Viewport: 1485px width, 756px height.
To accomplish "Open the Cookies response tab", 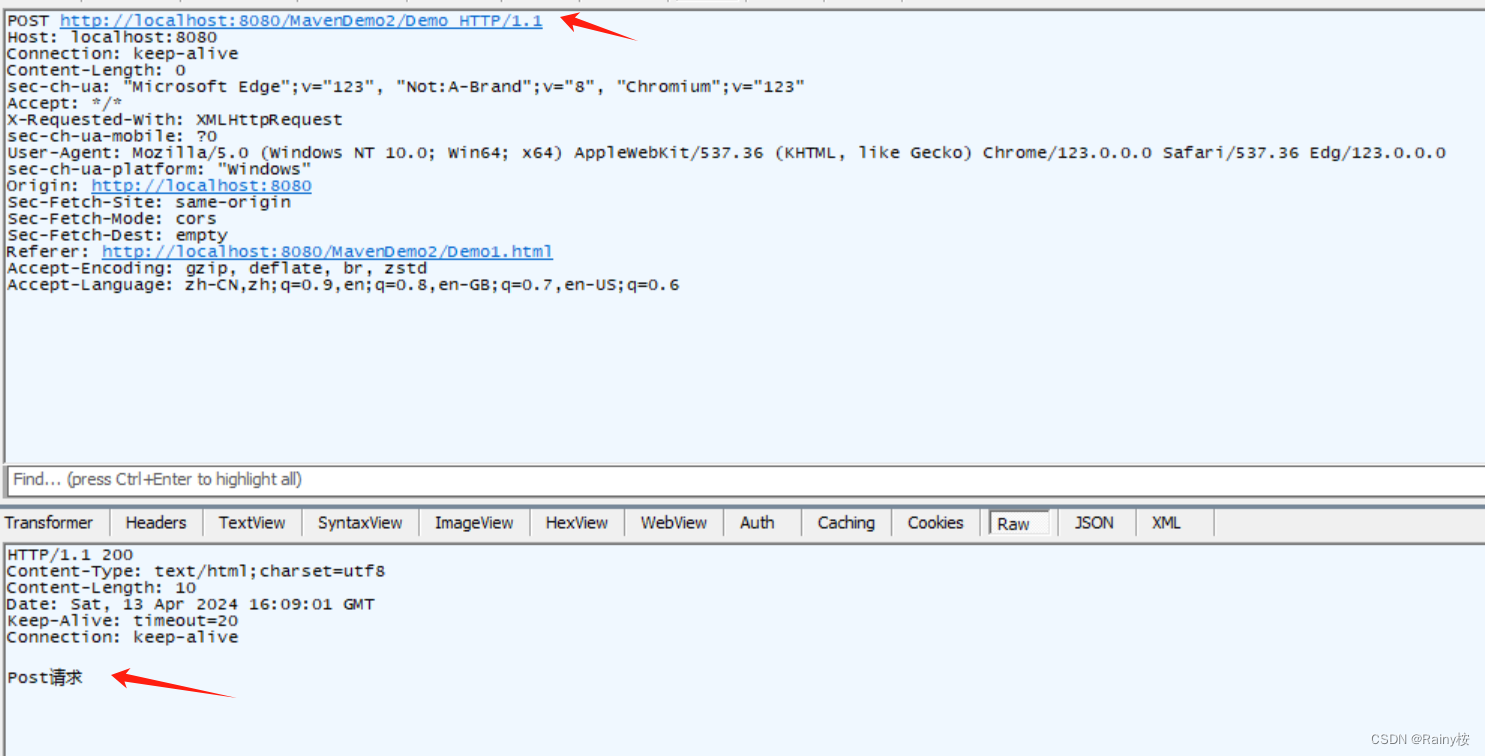I will coord(936,522).
